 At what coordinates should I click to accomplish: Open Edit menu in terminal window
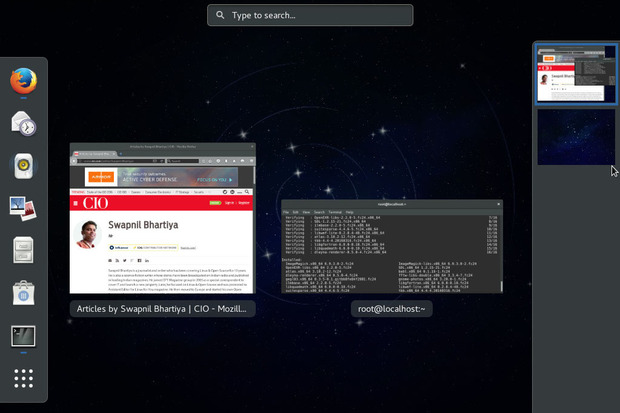pyautogui.click(x=295, y=212)
